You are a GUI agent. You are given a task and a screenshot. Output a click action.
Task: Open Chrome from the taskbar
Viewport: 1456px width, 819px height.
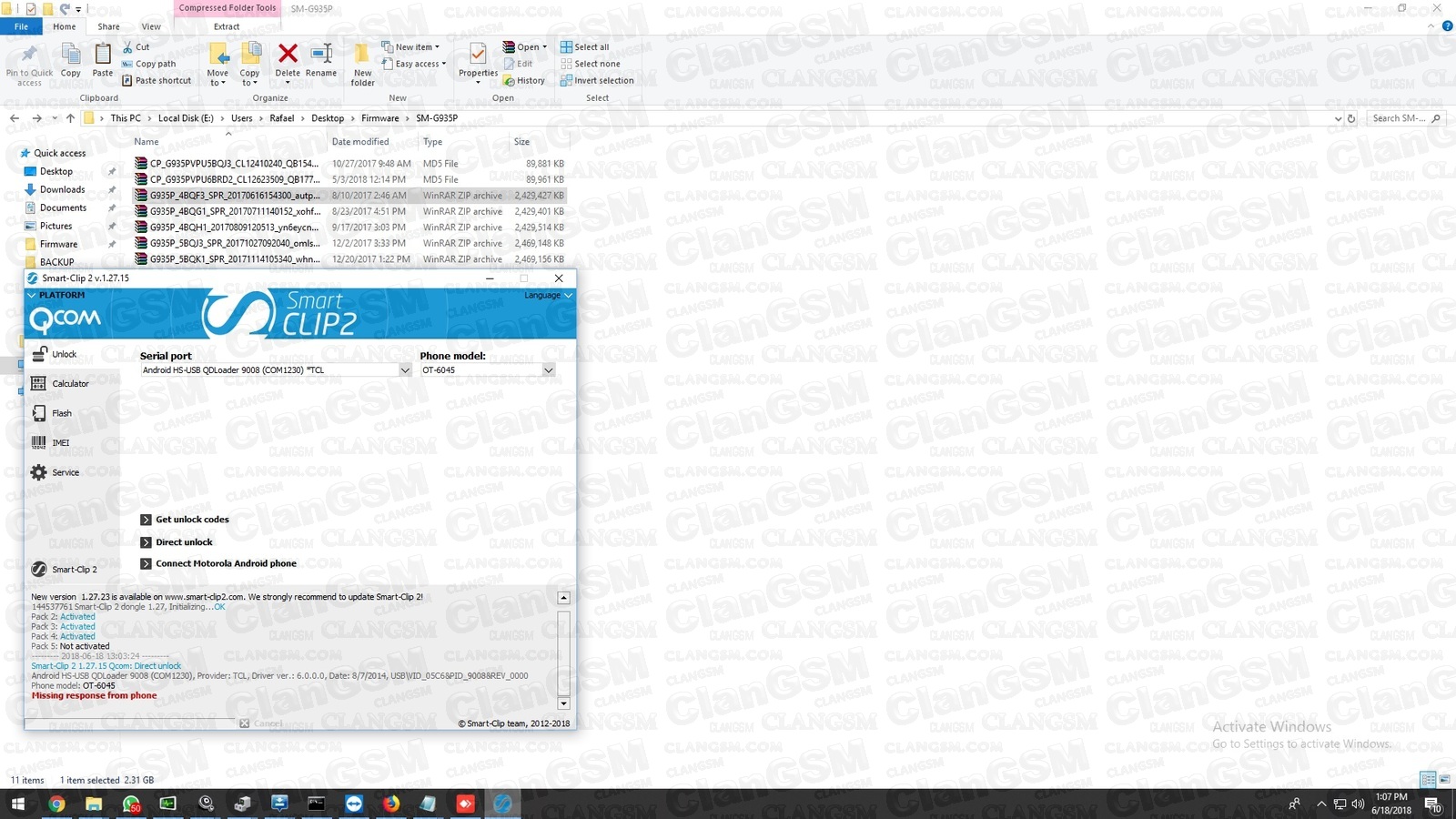pos(56,804)
